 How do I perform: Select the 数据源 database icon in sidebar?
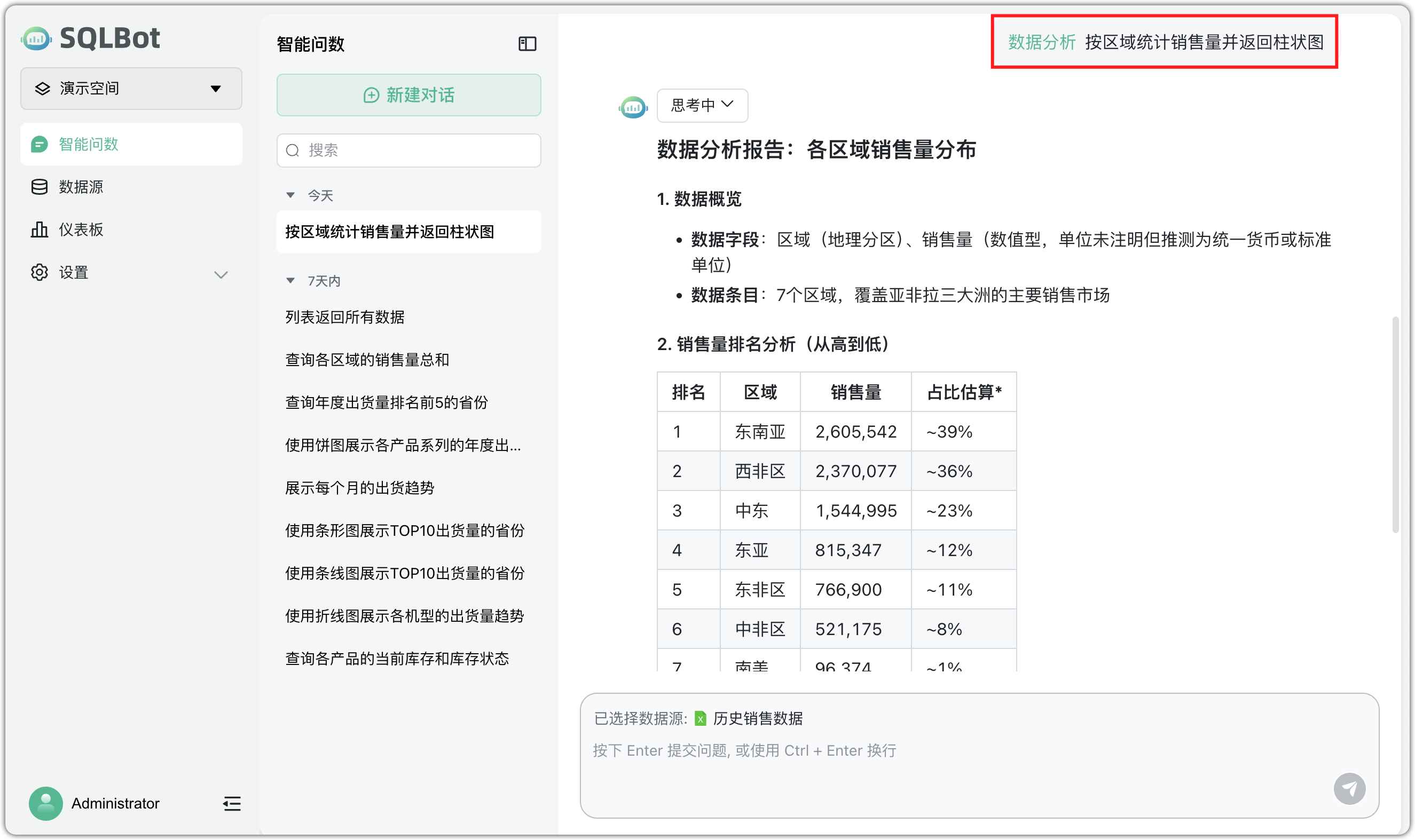point(38,187)
